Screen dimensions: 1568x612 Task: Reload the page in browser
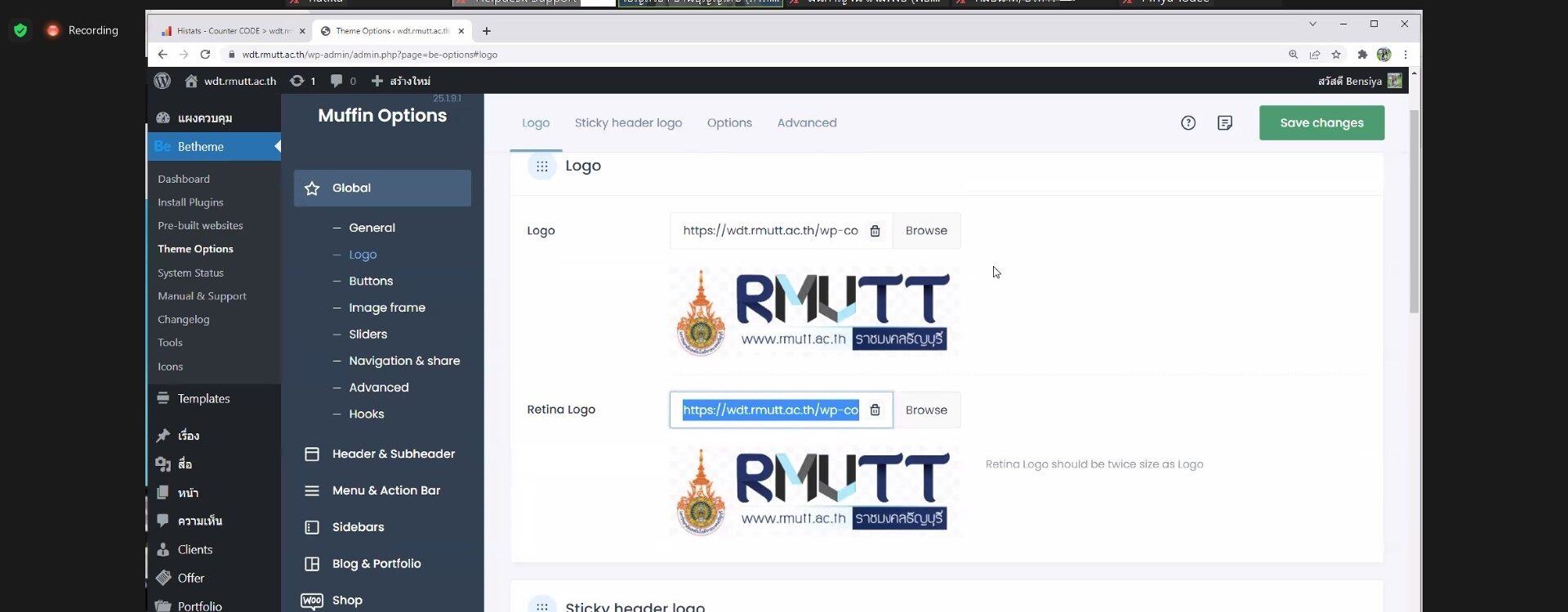click(x=205, y=55)
